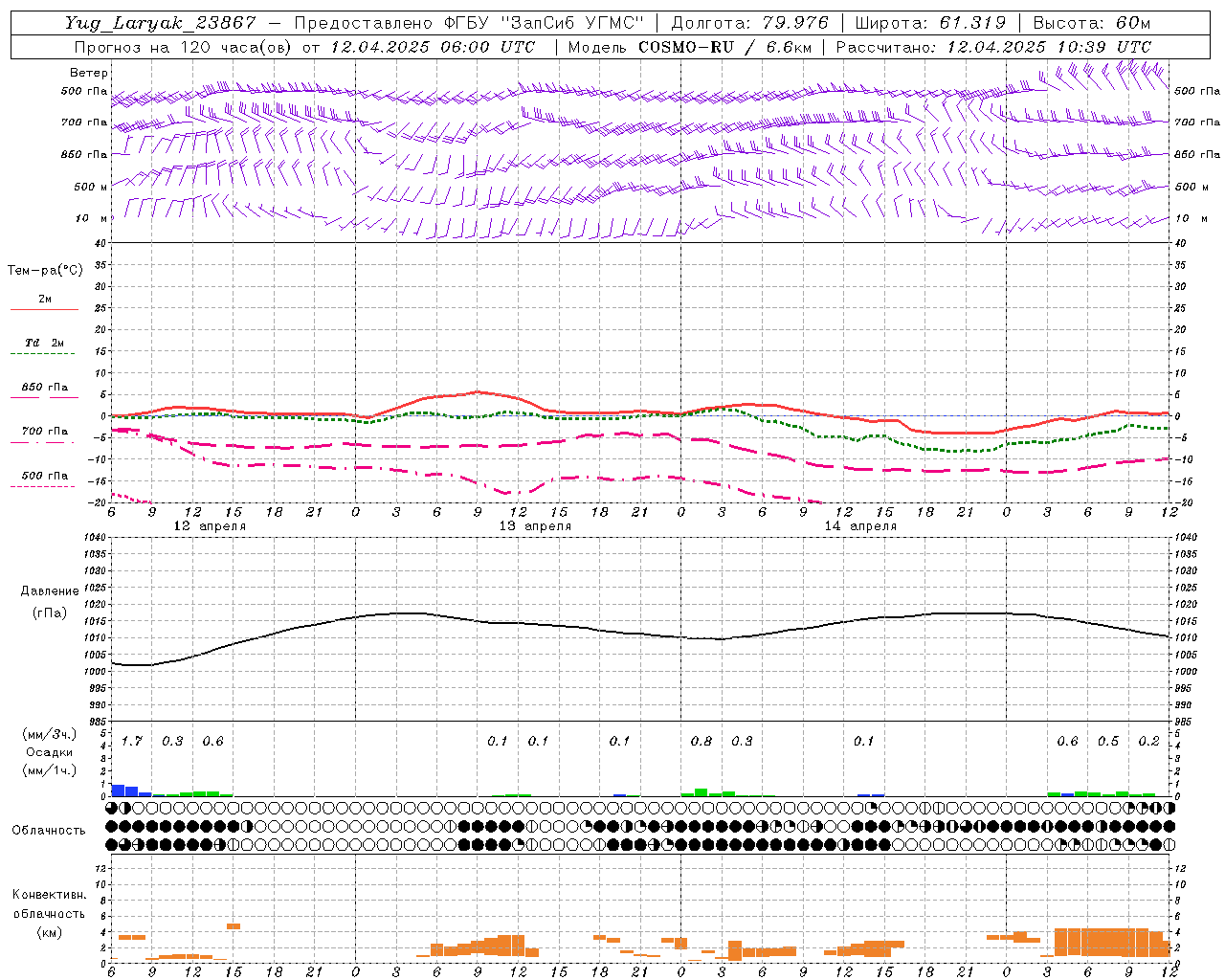This screenshot has height=980, width=1225.
Task: Click the 0.8 precipitation amount
Action: click(702, 741)
